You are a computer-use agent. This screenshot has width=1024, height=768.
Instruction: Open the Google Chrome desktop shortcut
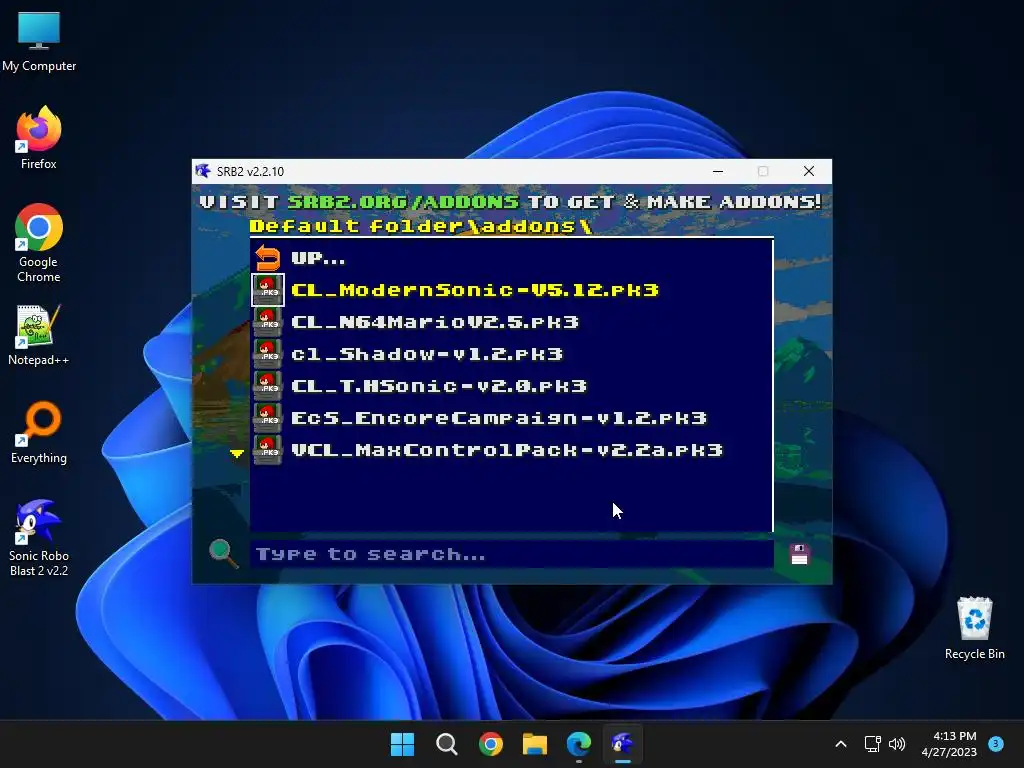39,243
